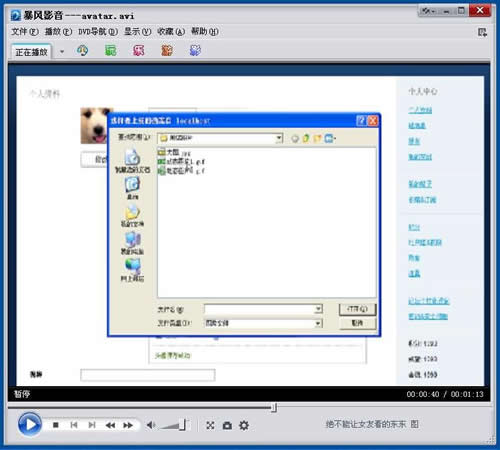This screenshot has width=500, height=450.
Task: Select the network places icon in the dialog sidebar
Action: 132,270
